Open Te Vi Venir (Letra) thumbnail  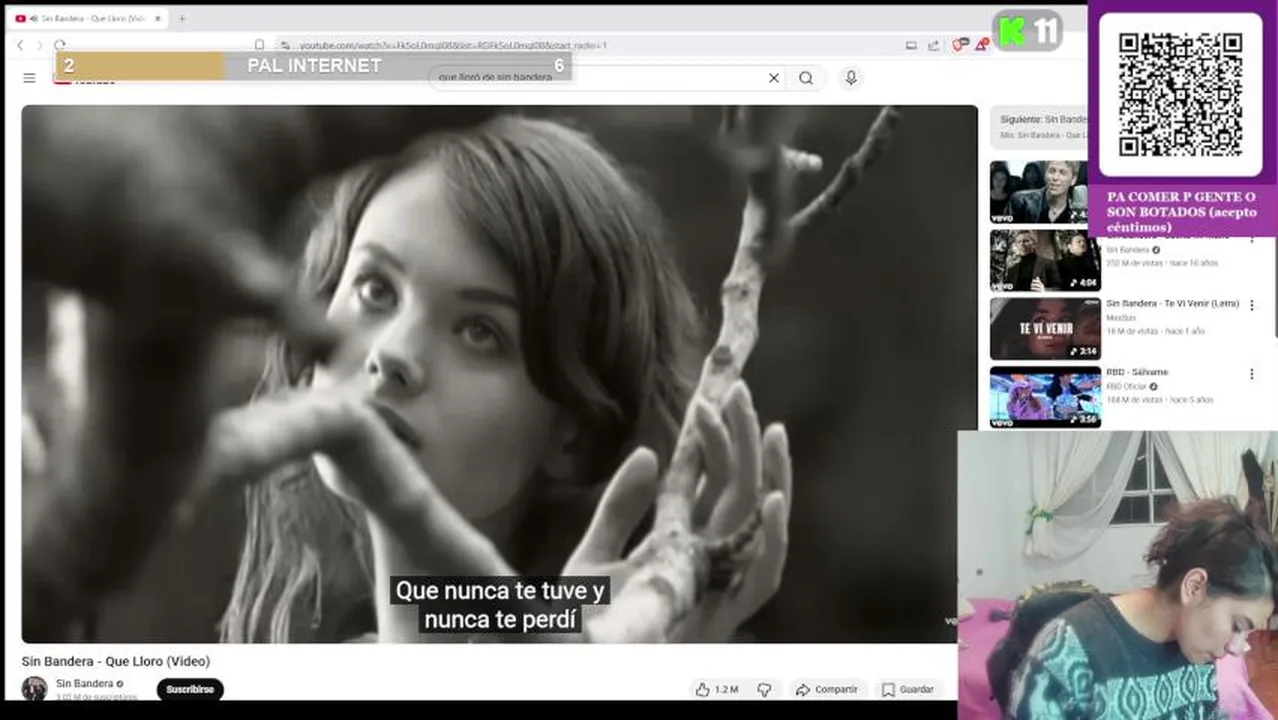1045,329
